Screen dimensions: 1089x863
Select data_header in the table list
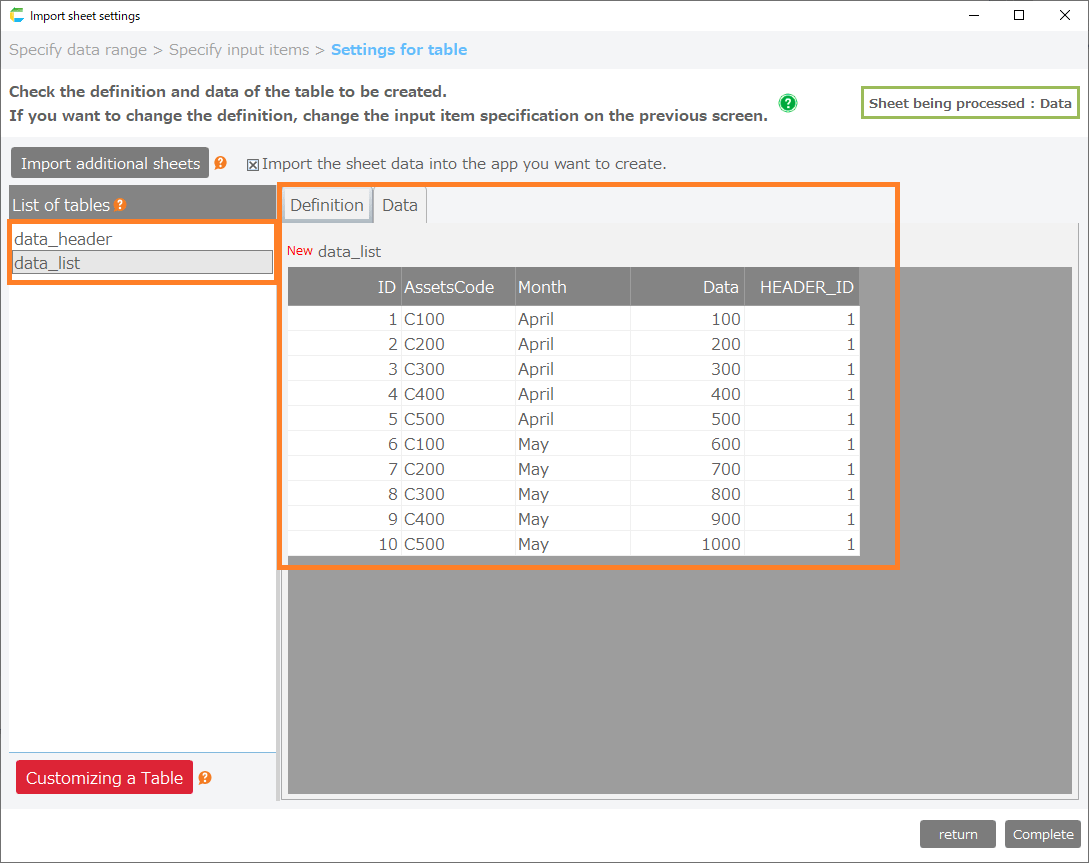pos(63,239)
